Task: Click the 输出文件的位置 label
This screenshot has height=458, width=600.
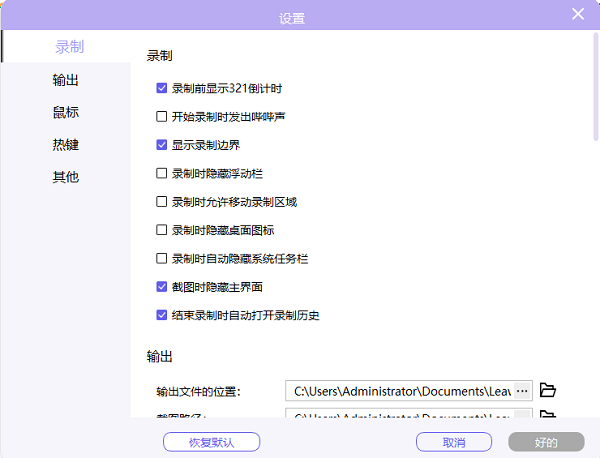Action: (x=198, y=392)
